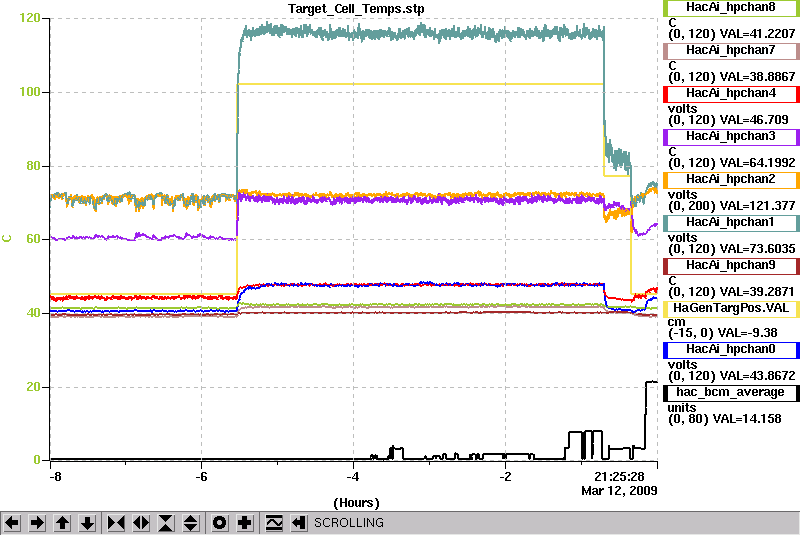Pan the plot right with the right arrow
This screenshot has width=800, height=535.
click(x=37, y=523)
